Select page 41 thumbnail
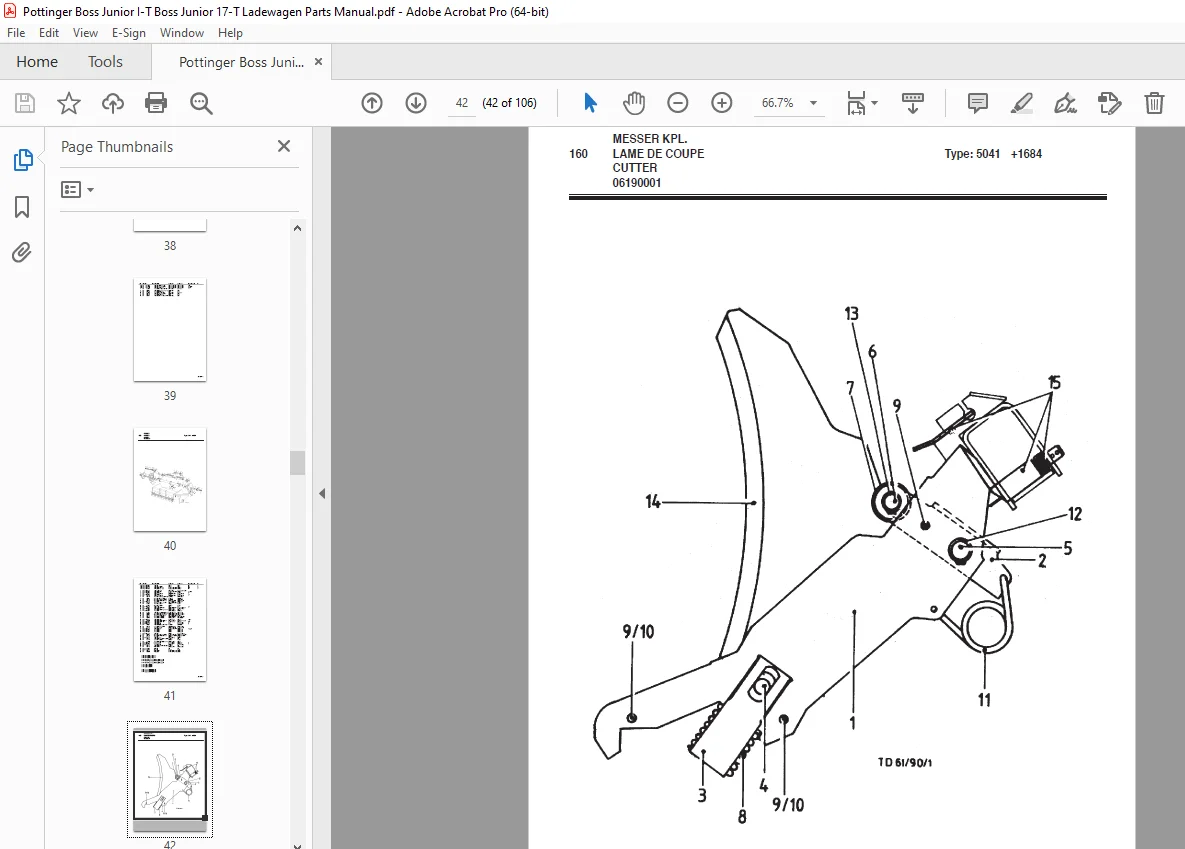1185x849 pixels. coord(170,630)
